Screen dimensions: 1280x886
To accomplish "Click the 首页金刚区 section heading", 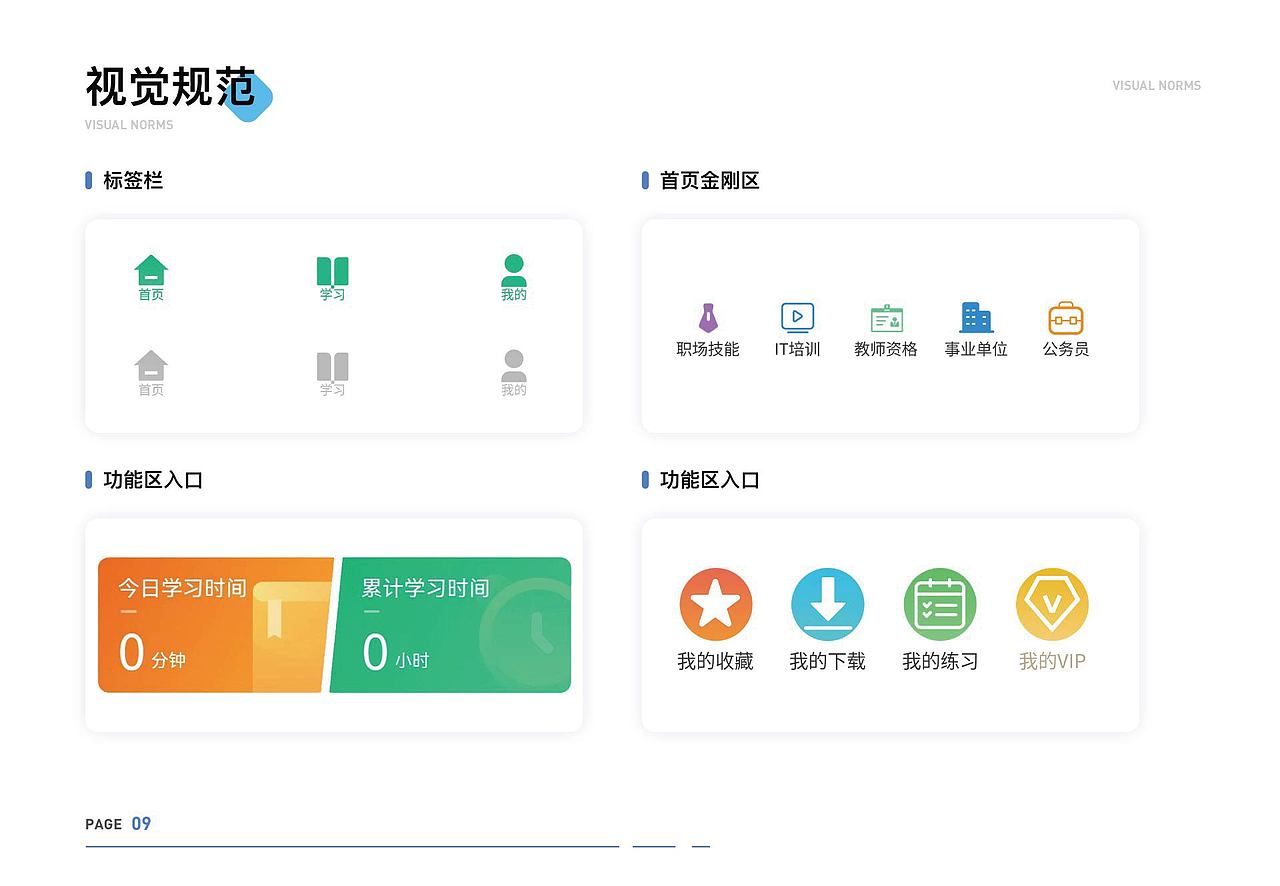I will coord(710,181).
